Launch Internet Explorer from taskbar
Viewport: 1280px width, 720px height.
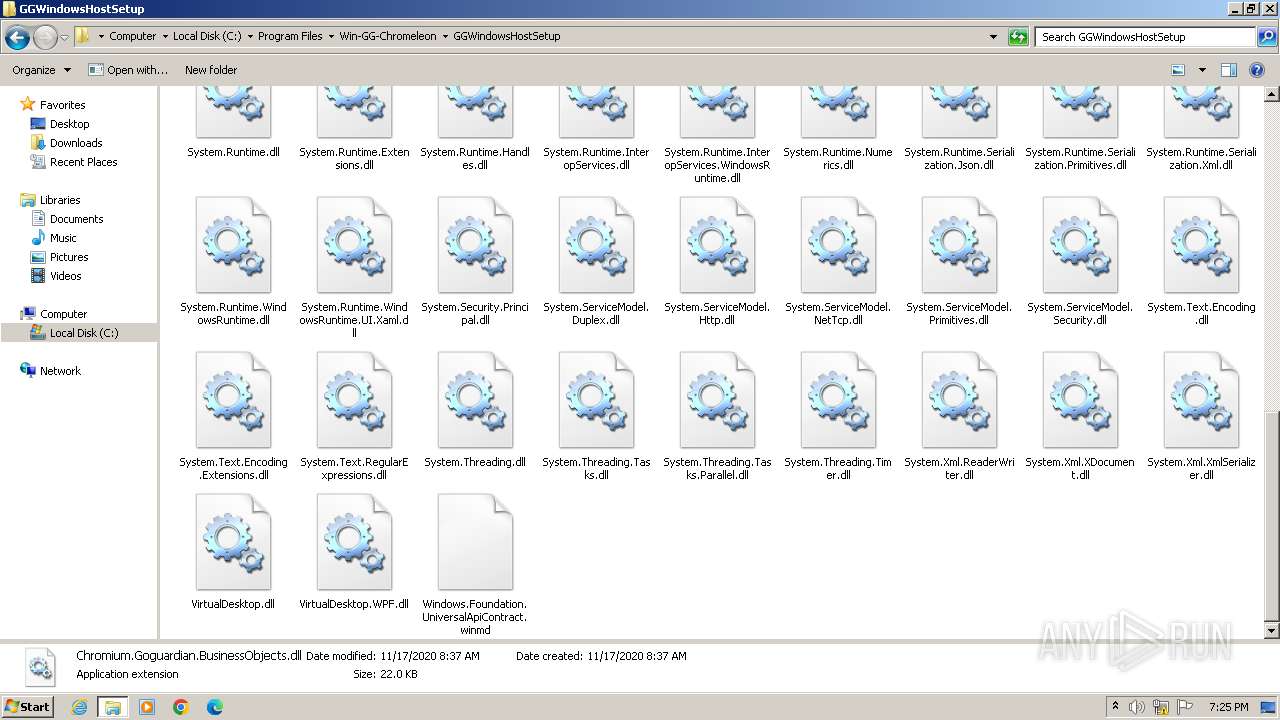[x=80, y=707]
